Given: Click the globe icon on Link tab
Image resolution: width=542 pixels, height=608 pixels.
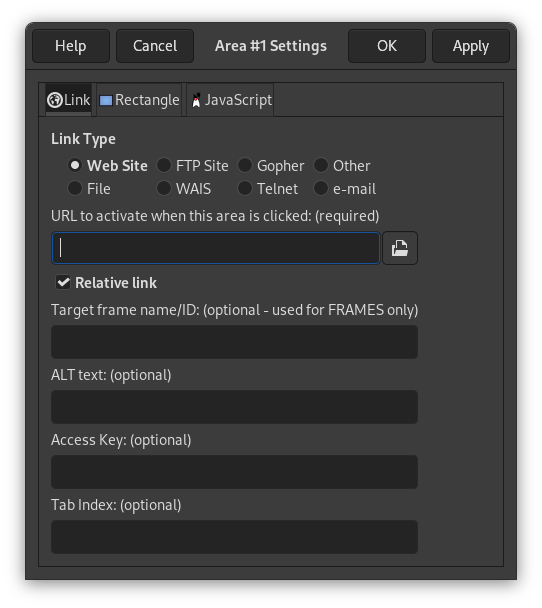Looking at the screenshot, I should pos(54,100).
